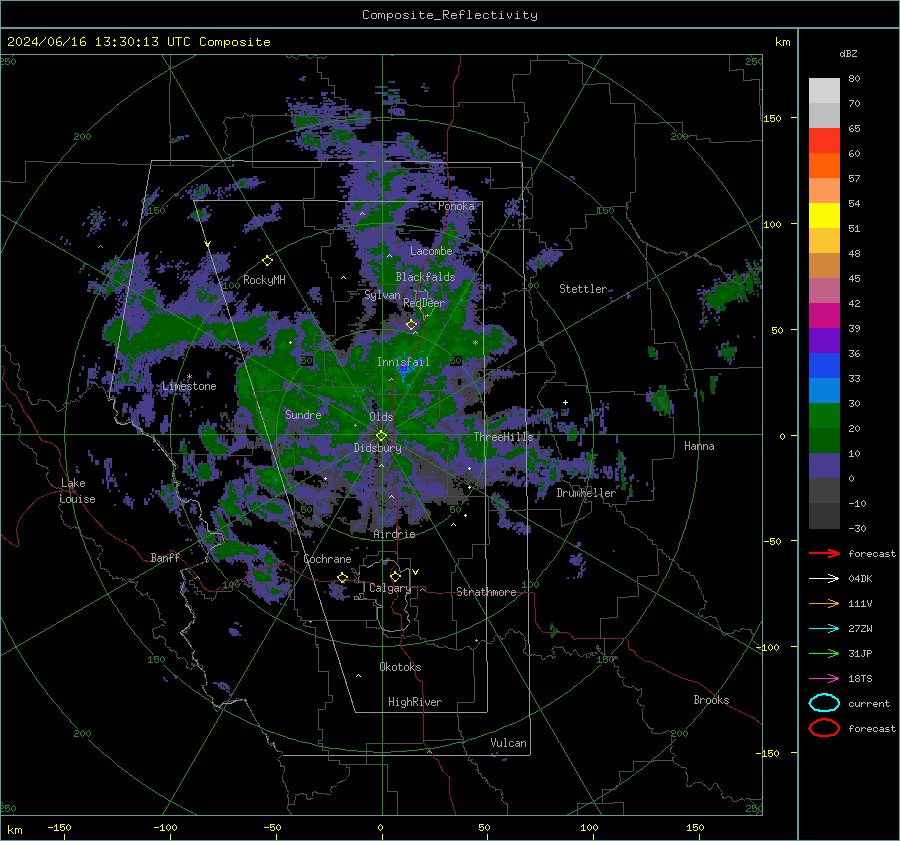This screenshot has height=841, width=900.
Task: Click the Okotoks city label
Action: pyautogui.click(x=400, y=667)
